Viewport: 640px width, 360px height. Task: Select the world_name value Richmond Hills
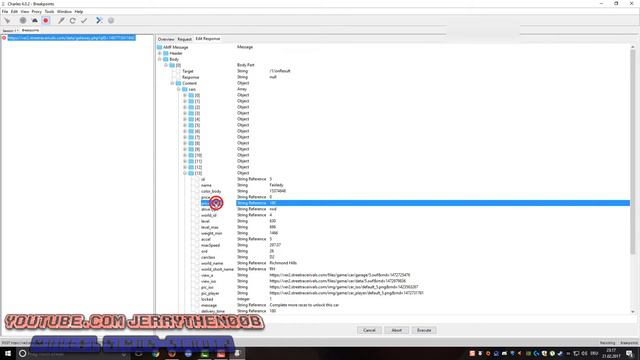click(283, 263)
